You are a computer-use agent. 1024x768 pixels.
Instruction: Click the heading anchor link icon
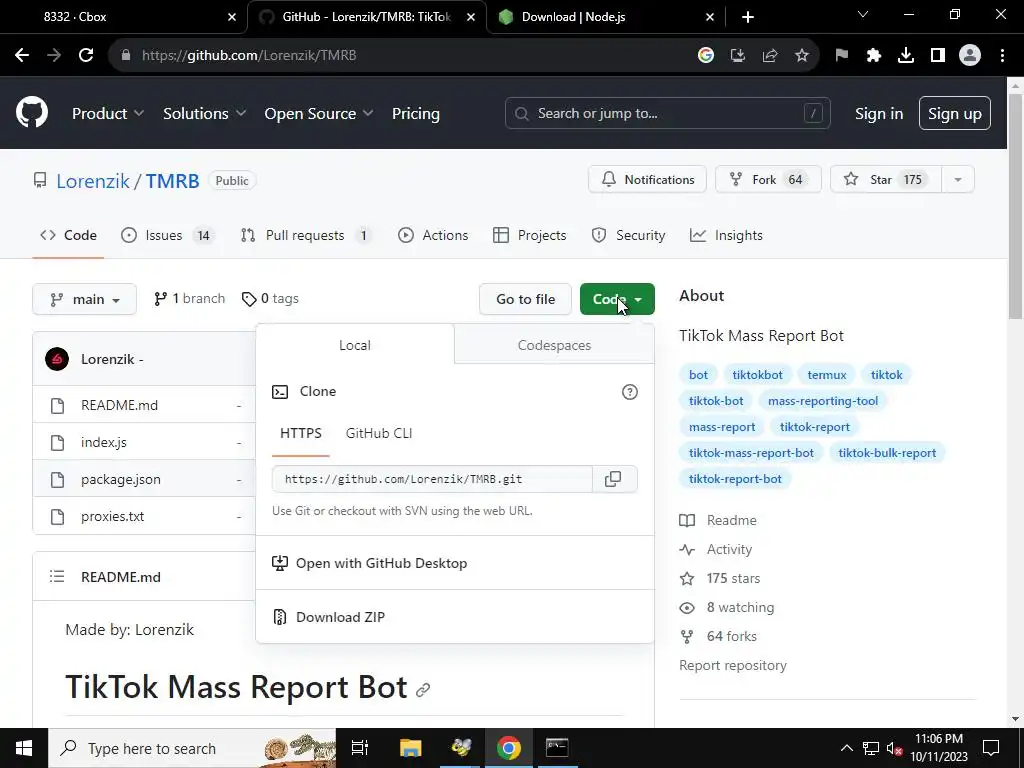tap(423, 690)
